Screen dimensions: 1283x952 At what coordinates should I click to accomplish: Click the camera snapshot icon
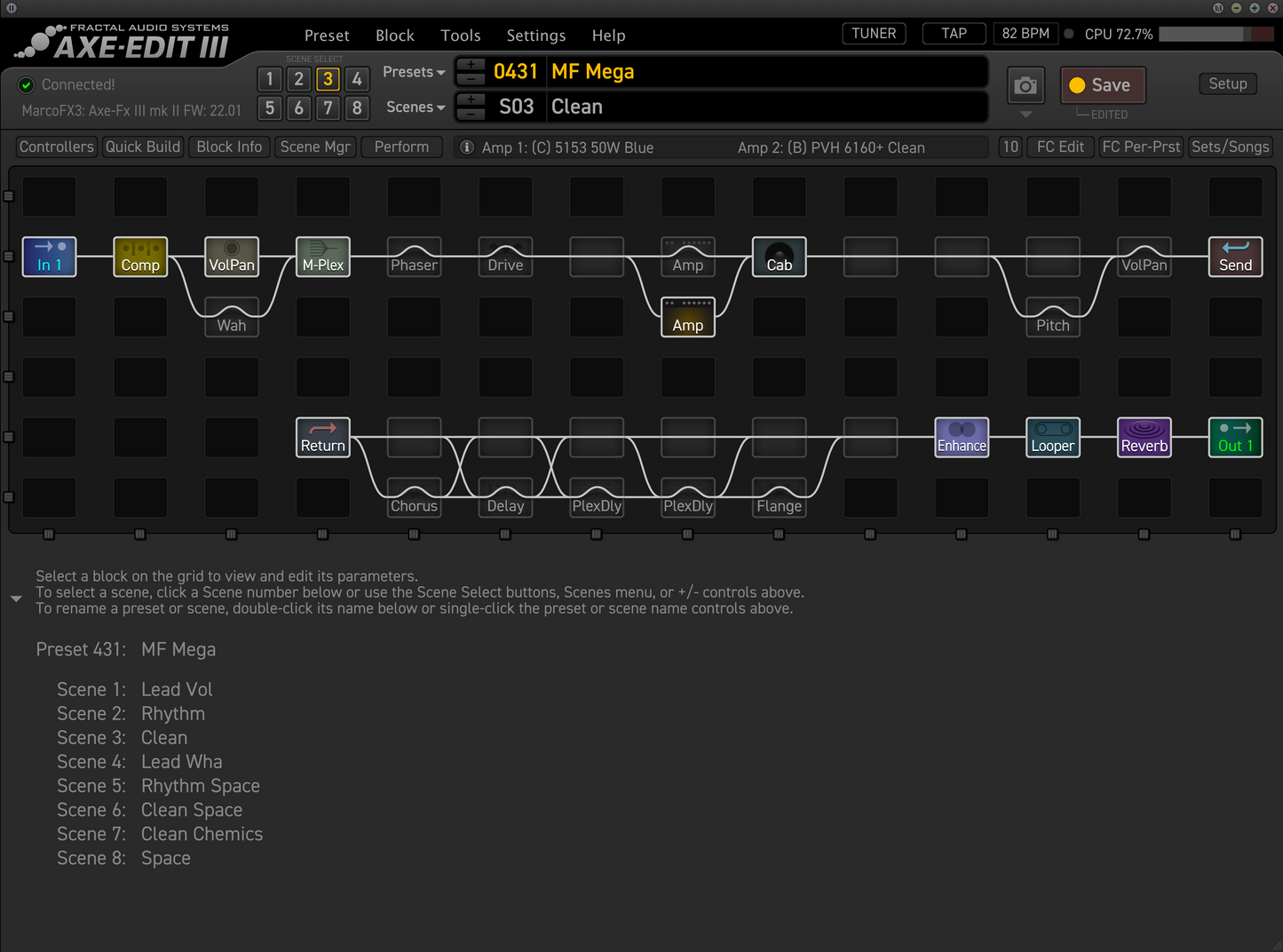click(1026, 85)
